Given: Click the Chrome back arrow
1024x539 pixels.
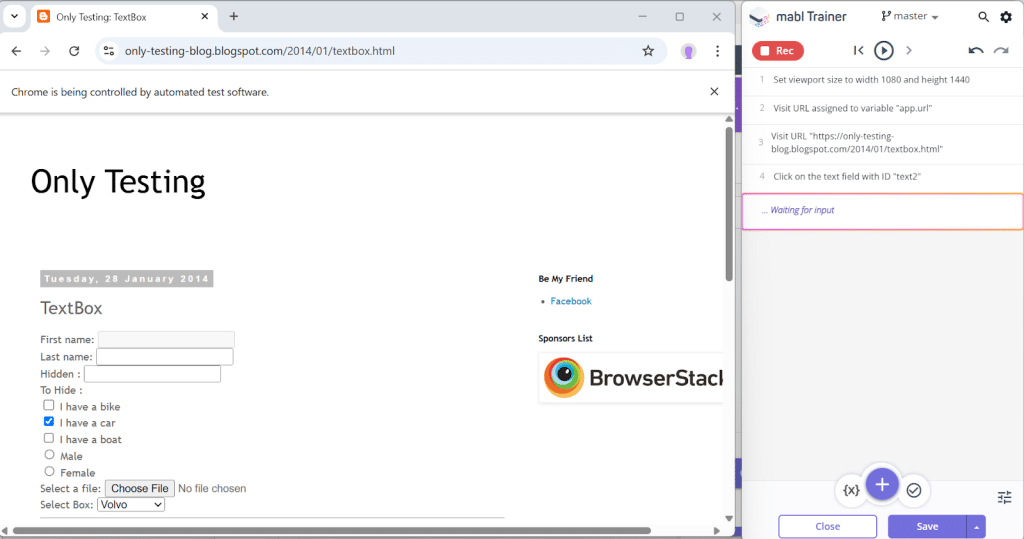Looking at the screenshot, I should [x=16, y=51].
